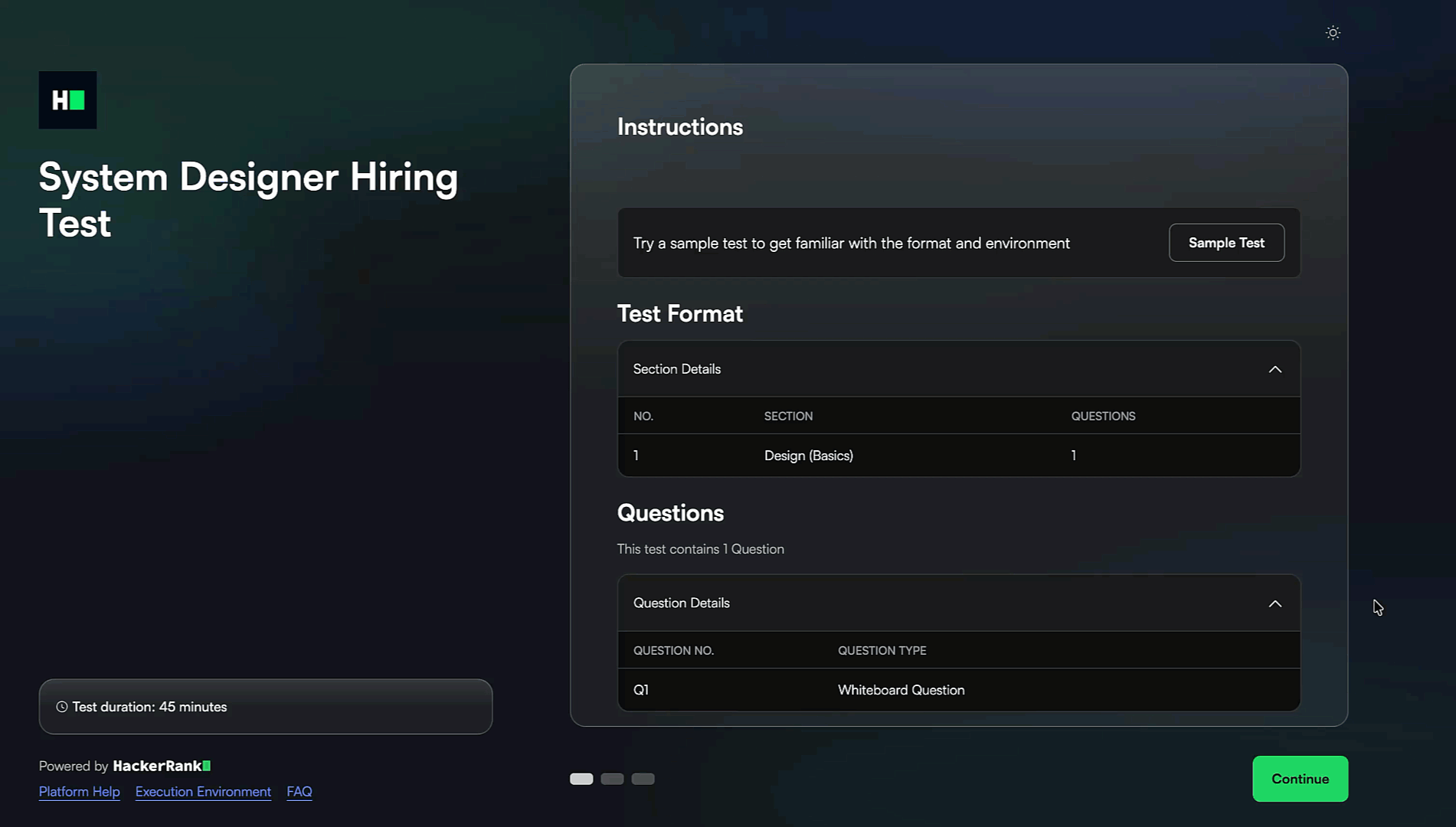Click the chevron above the section table
Viewport: 1456px width, 827px height.
point(1275,368)
